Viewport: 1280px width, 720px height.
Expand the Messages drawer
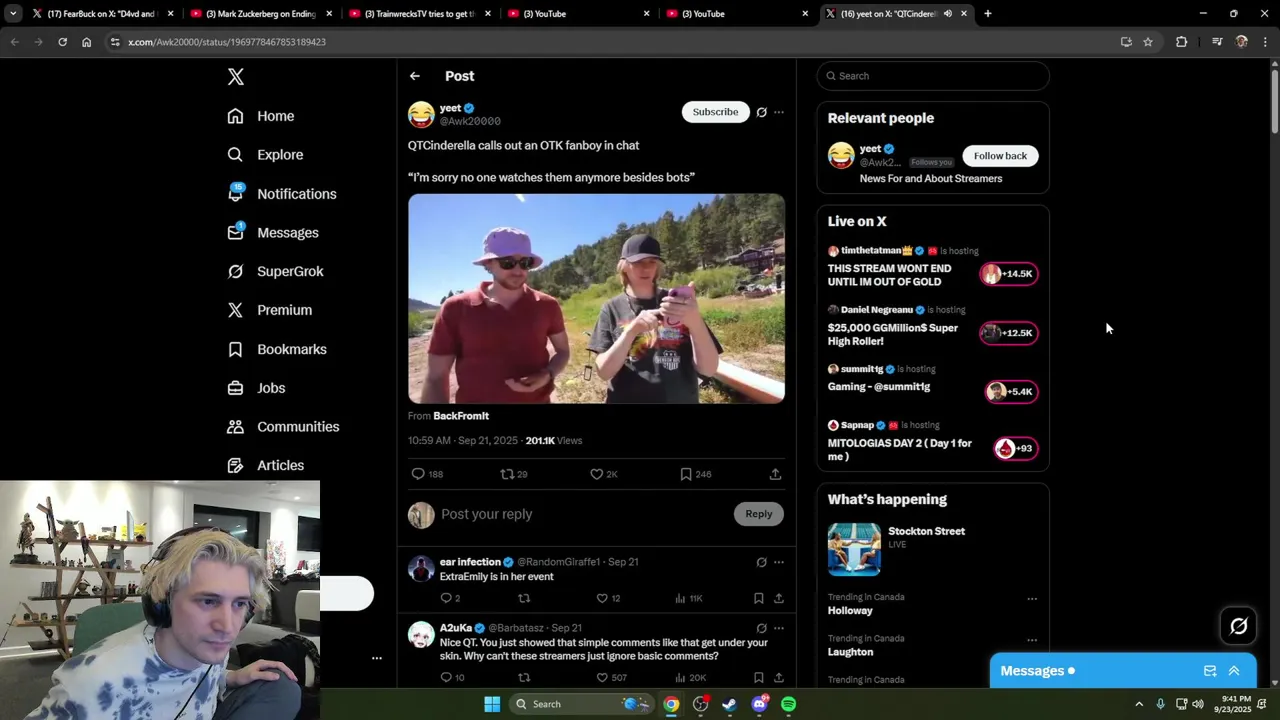click(1234, 671)
